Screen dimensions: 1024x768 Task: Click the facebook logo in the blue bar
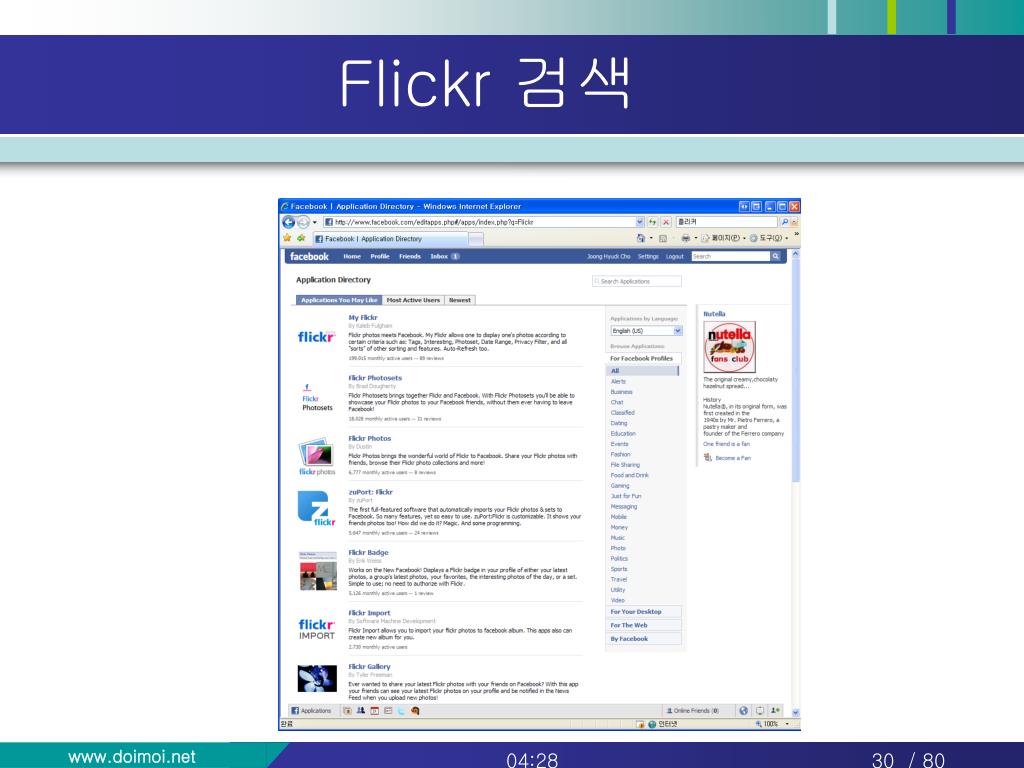(309, 257)
